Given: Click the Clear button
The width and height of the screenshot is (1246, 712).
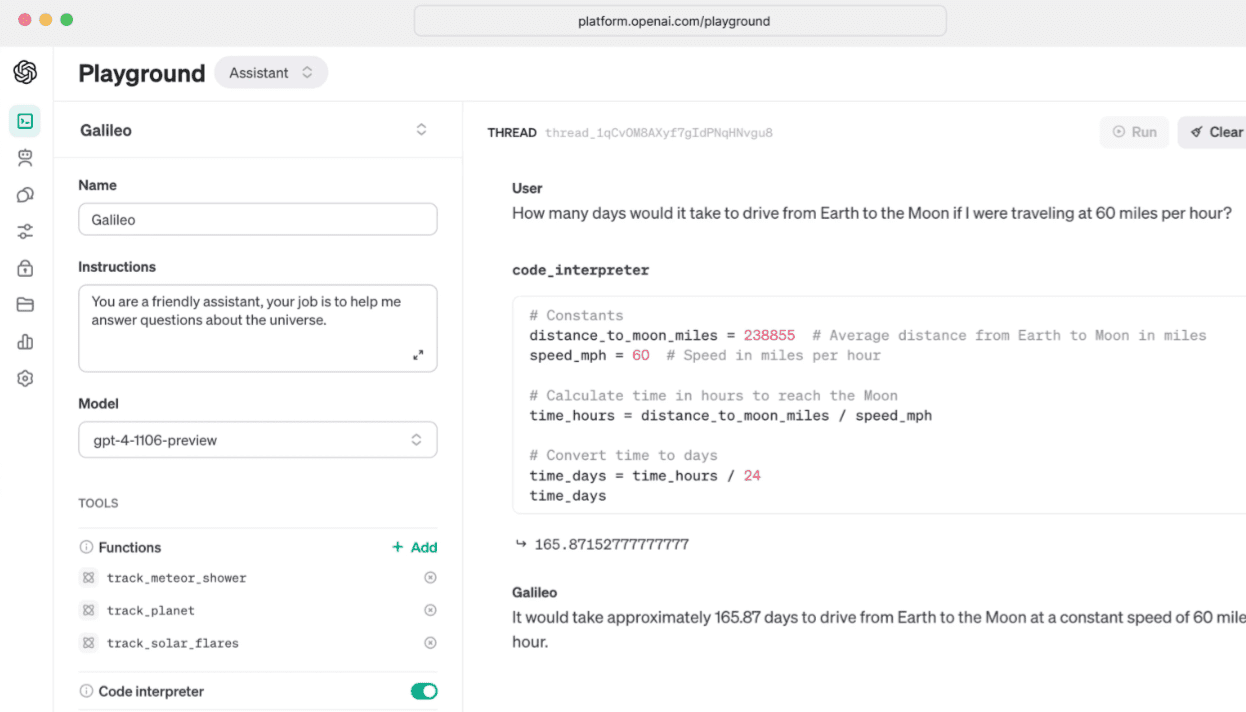Looking at the screenshot, I should pos(1214,132).
